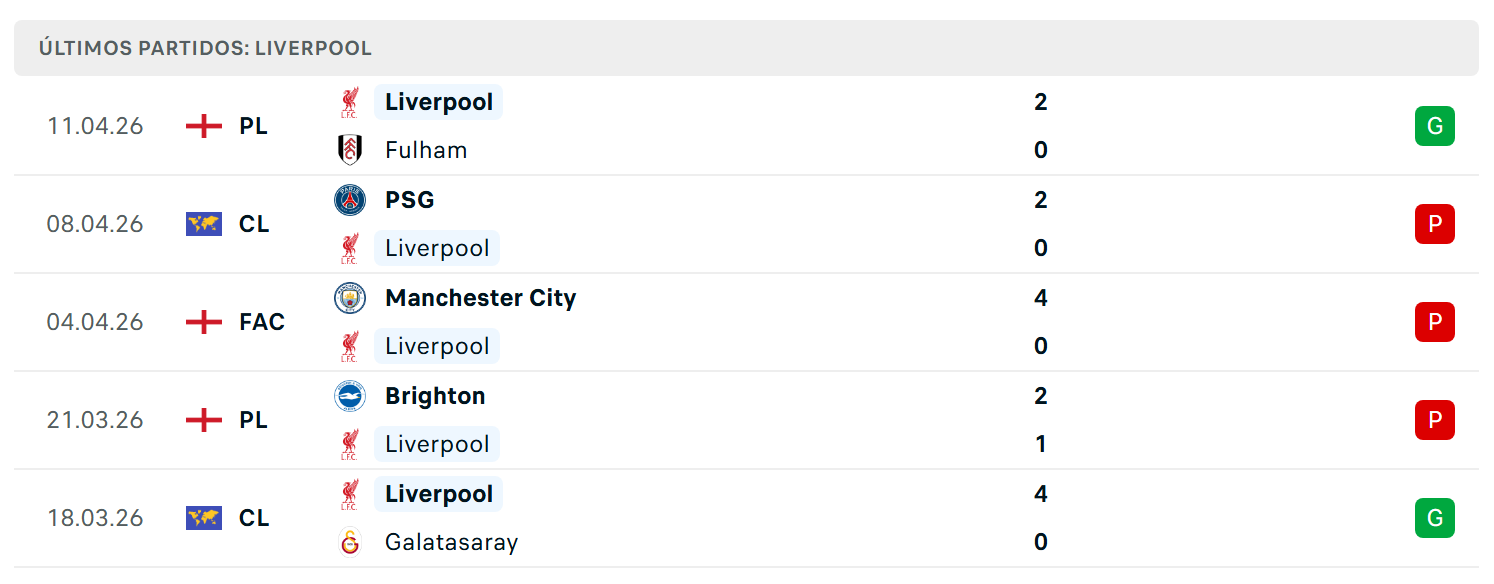Image resolution: width=1494 pixels, height=584 pixels.
Task: Open the Fulham team link
Action: [426, 150]
